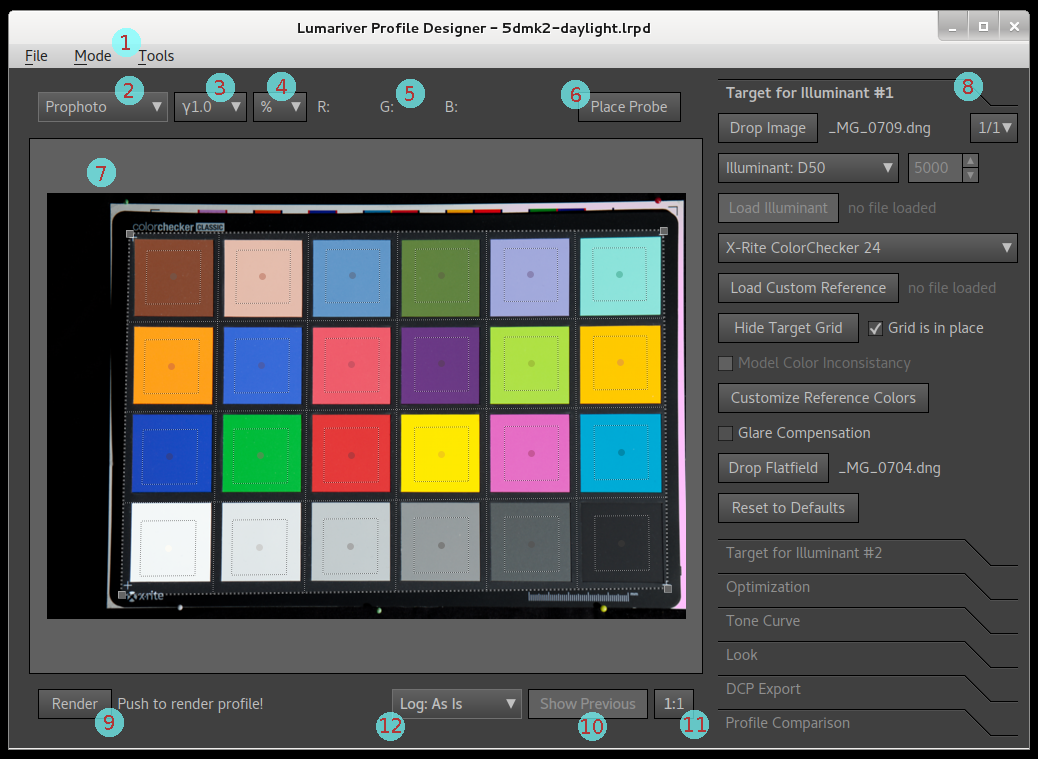Viewport: 1038px width, 759px height.
Task: Click the Drop Image button
Action: (768, 128)
